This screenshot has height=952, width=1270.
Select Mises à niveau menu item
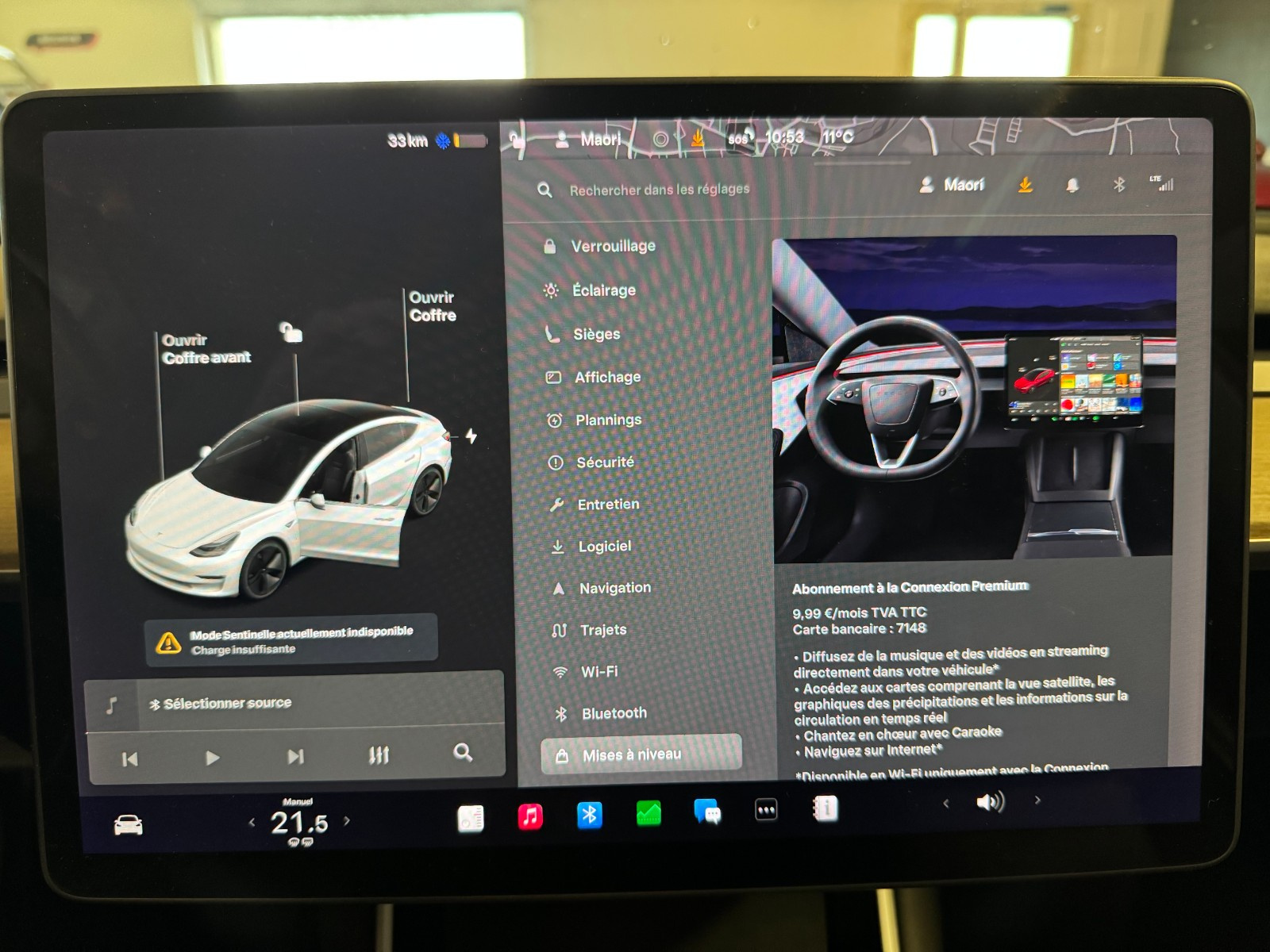point(641,754)
